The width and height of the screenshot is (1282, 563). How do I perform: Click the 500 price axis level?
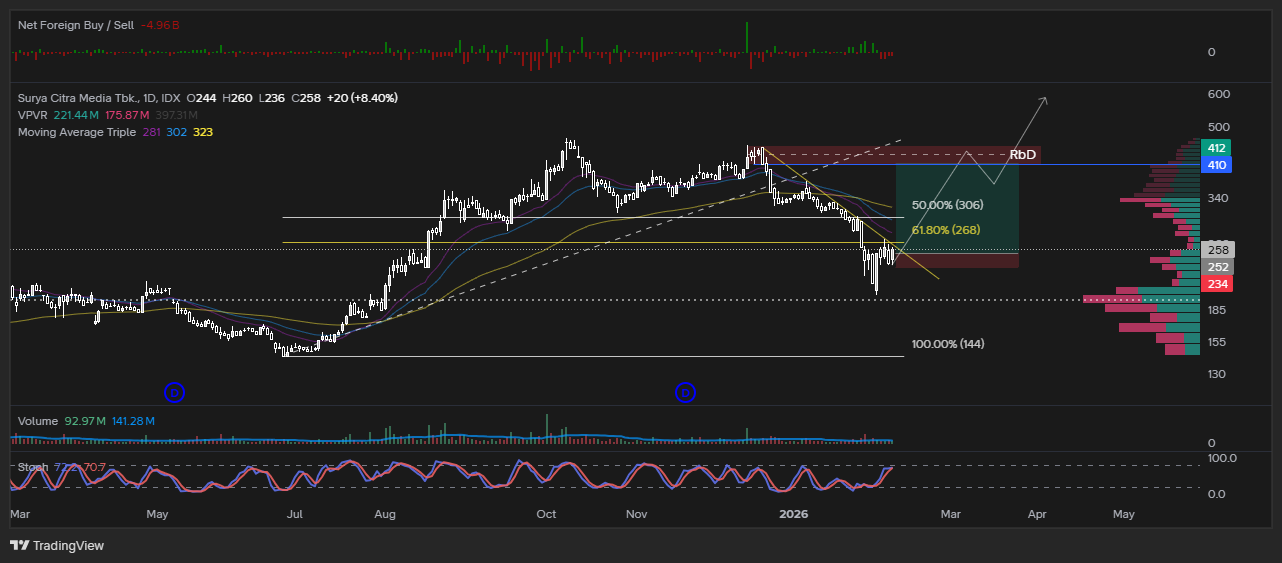(x=1219, y=127)
